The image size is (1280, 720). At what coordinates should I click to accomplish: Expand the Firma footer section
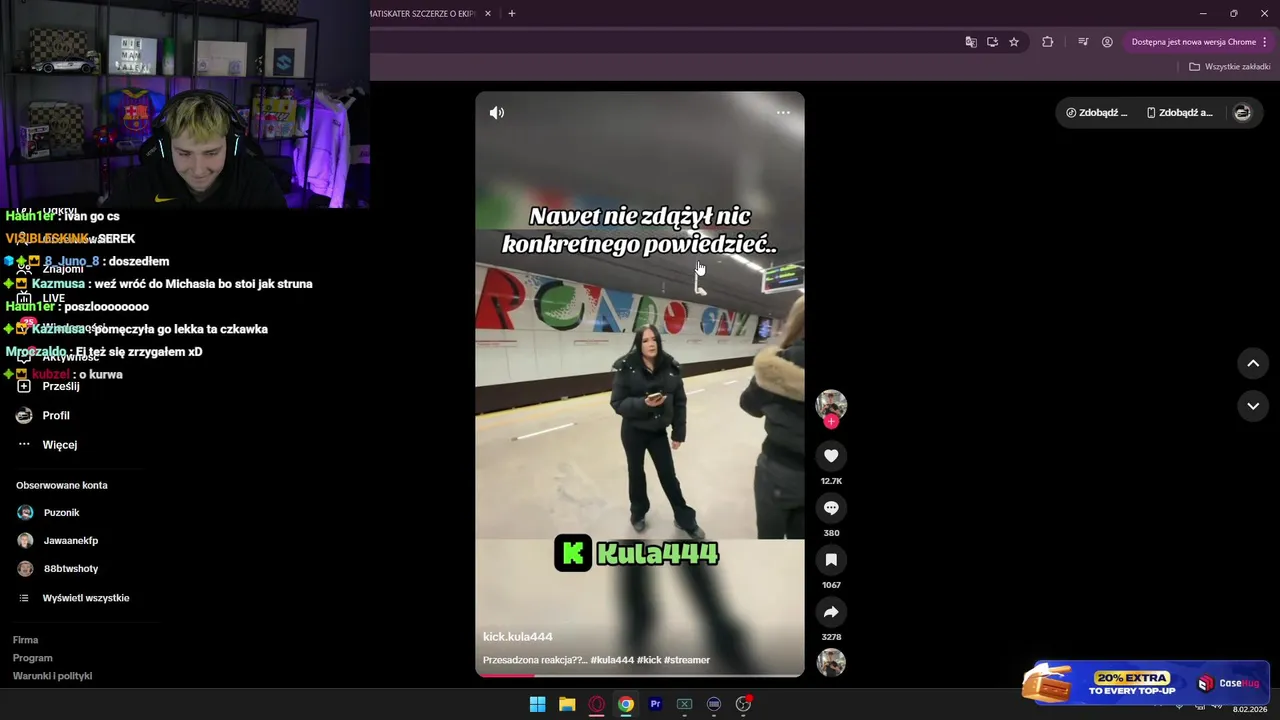click(26, 640)
